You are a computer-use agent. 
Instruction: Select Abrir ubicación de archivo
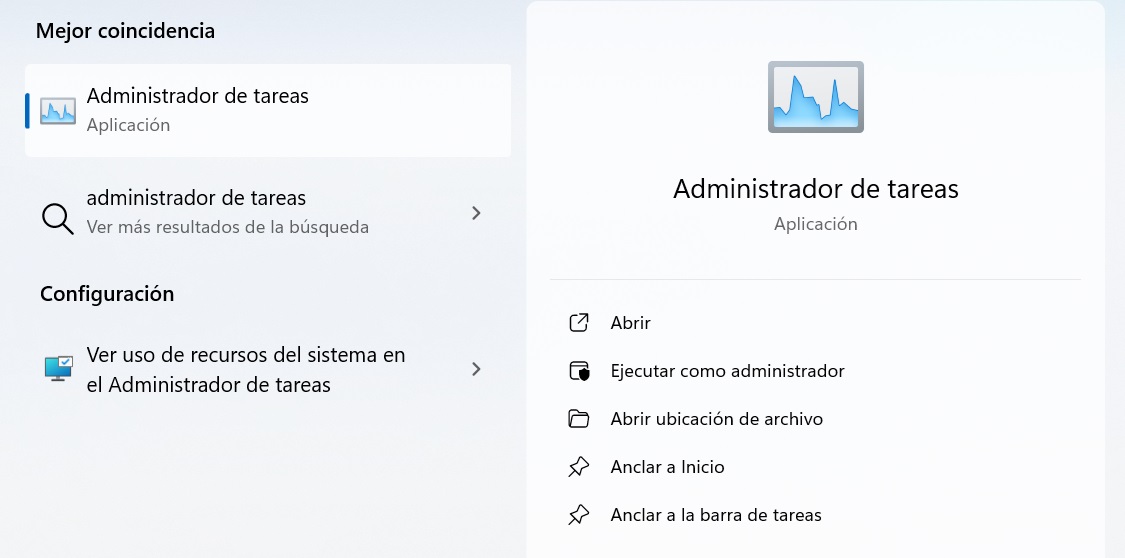(716, 419)
